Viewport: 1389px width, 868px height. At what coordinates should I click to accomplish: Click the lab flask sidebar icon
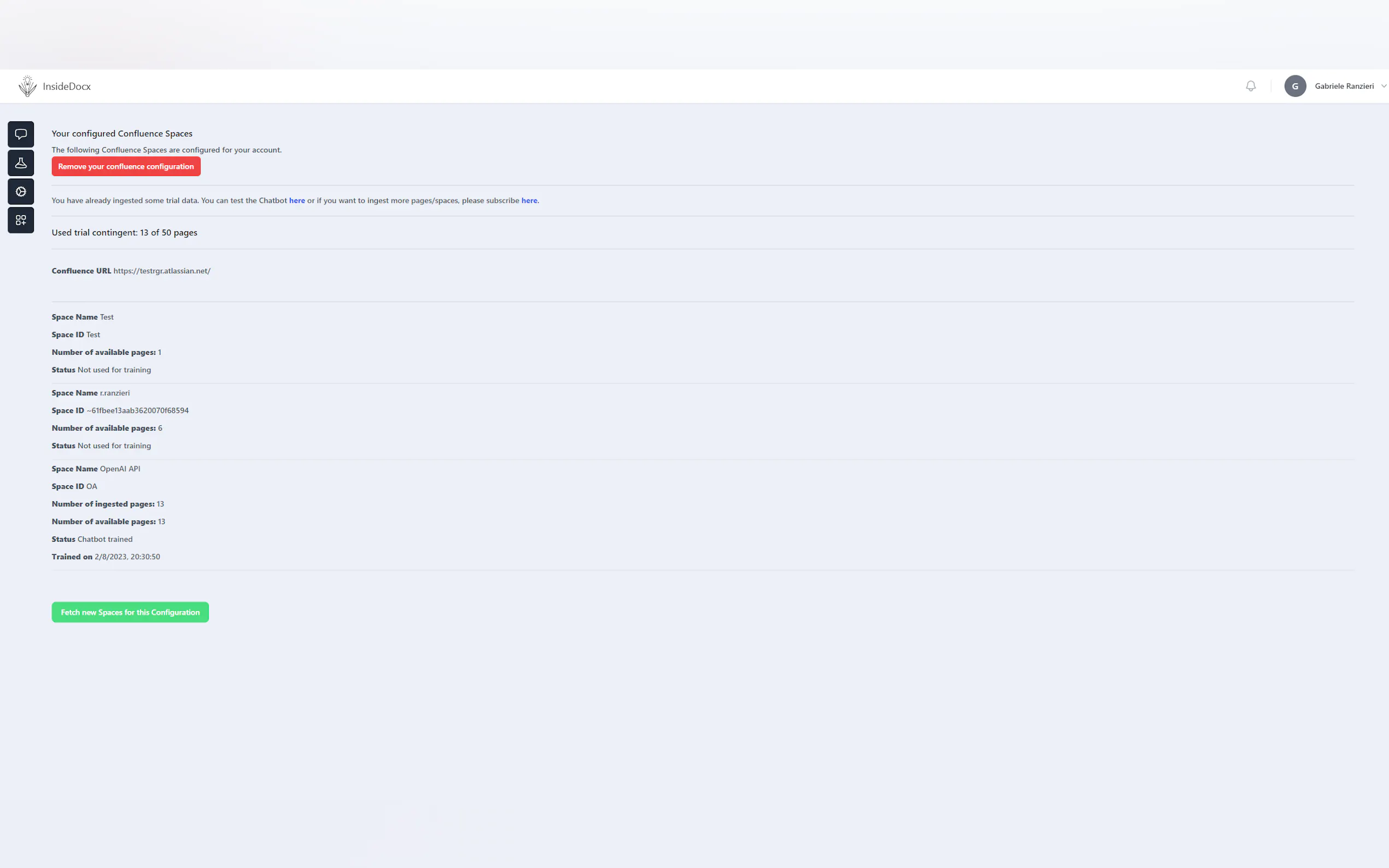pos(21,163)
